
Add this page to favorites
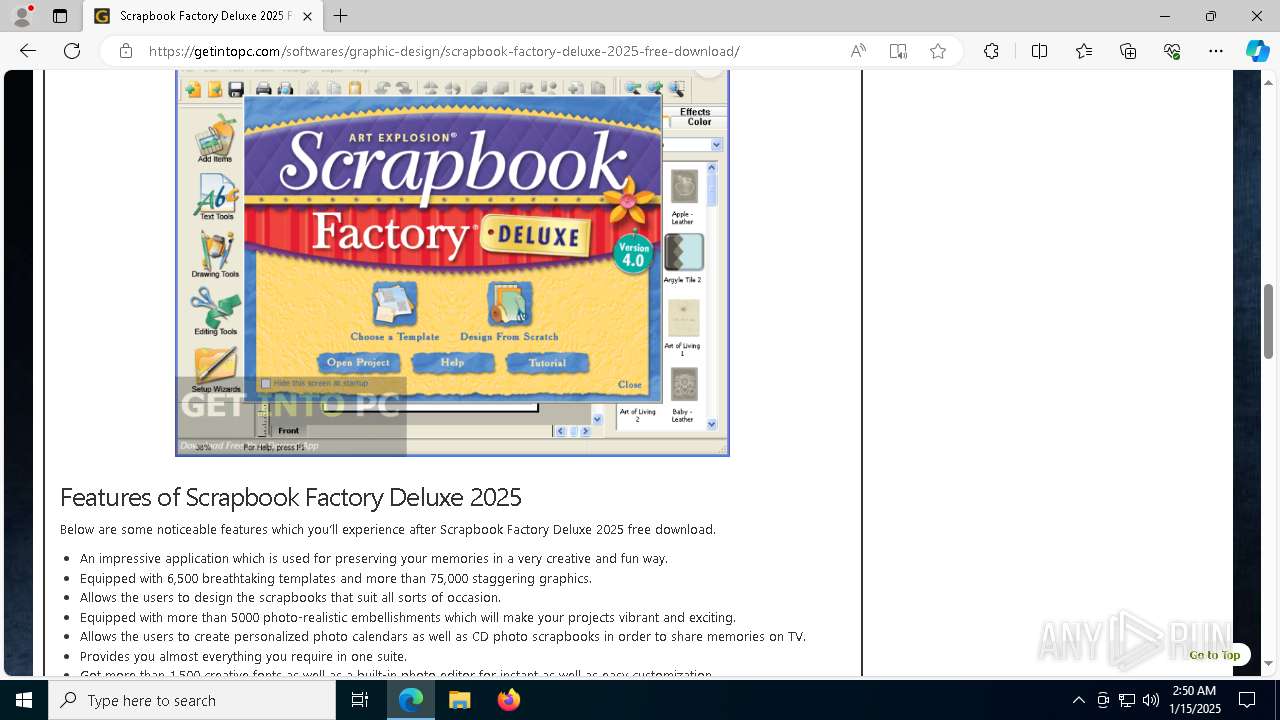(938, 51)
